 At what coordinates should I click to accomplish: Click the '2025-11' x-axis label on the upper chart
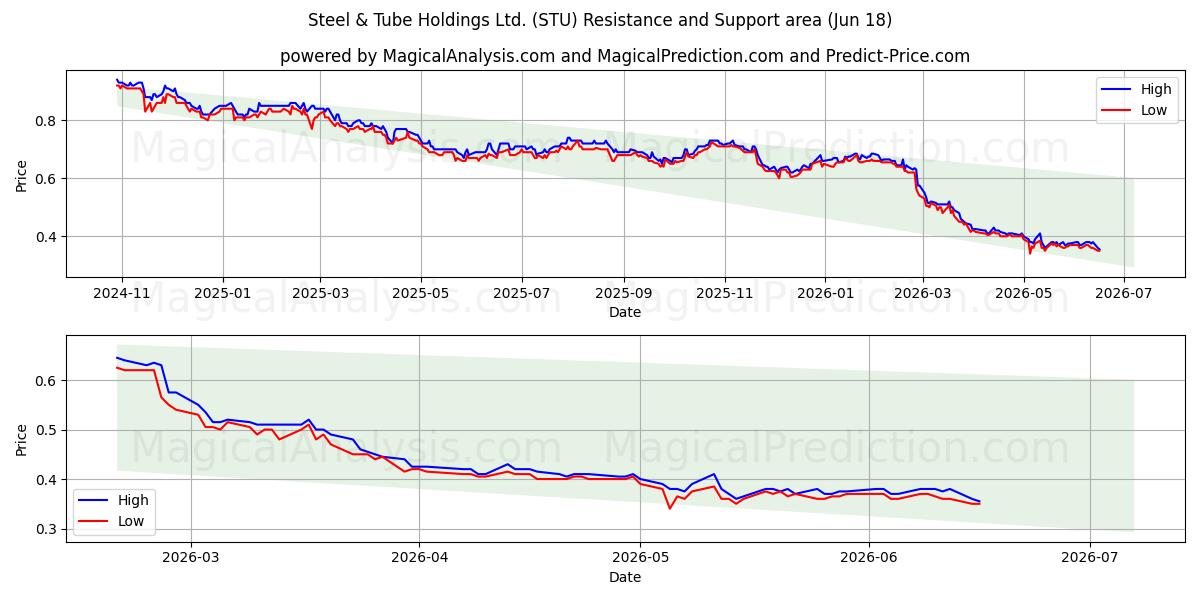pos(725,293)
